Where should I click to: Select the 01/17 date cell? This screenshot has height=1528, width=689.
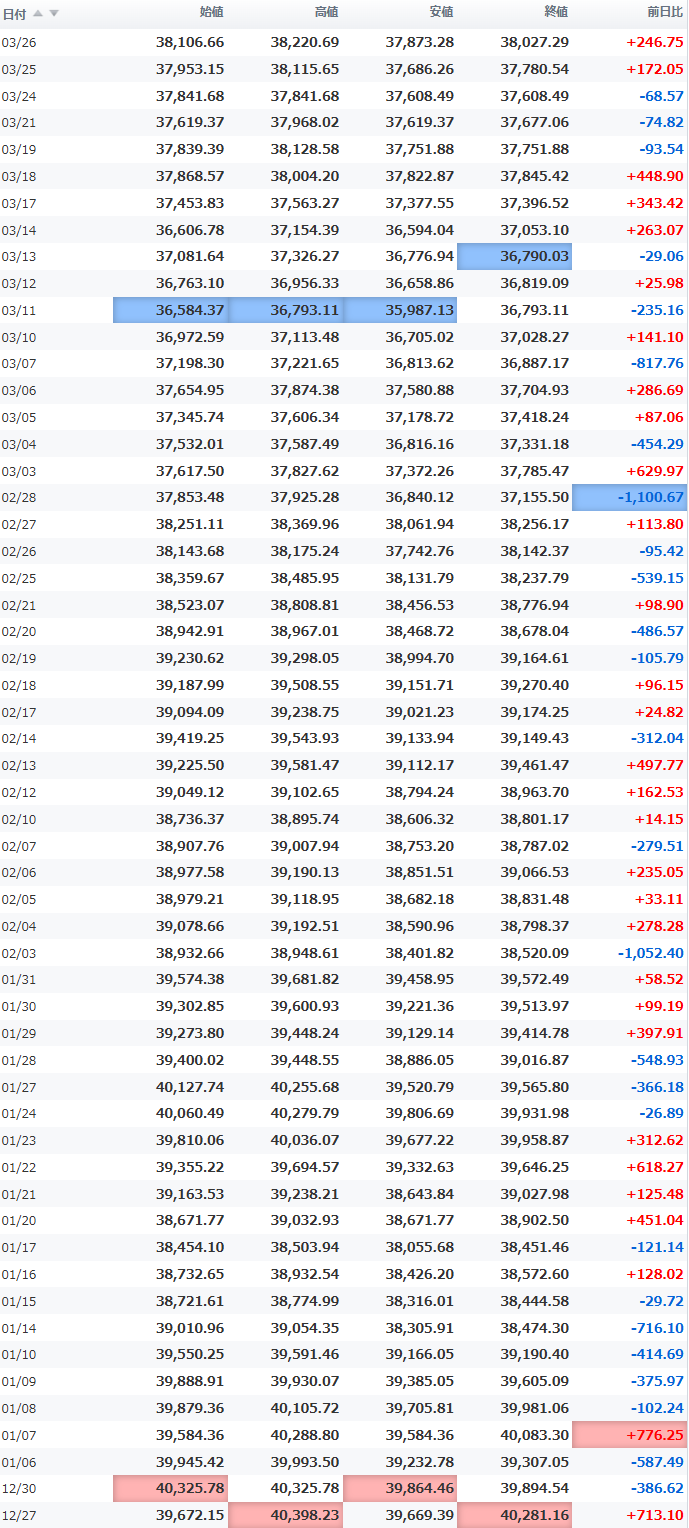[x=18, y=1247]
